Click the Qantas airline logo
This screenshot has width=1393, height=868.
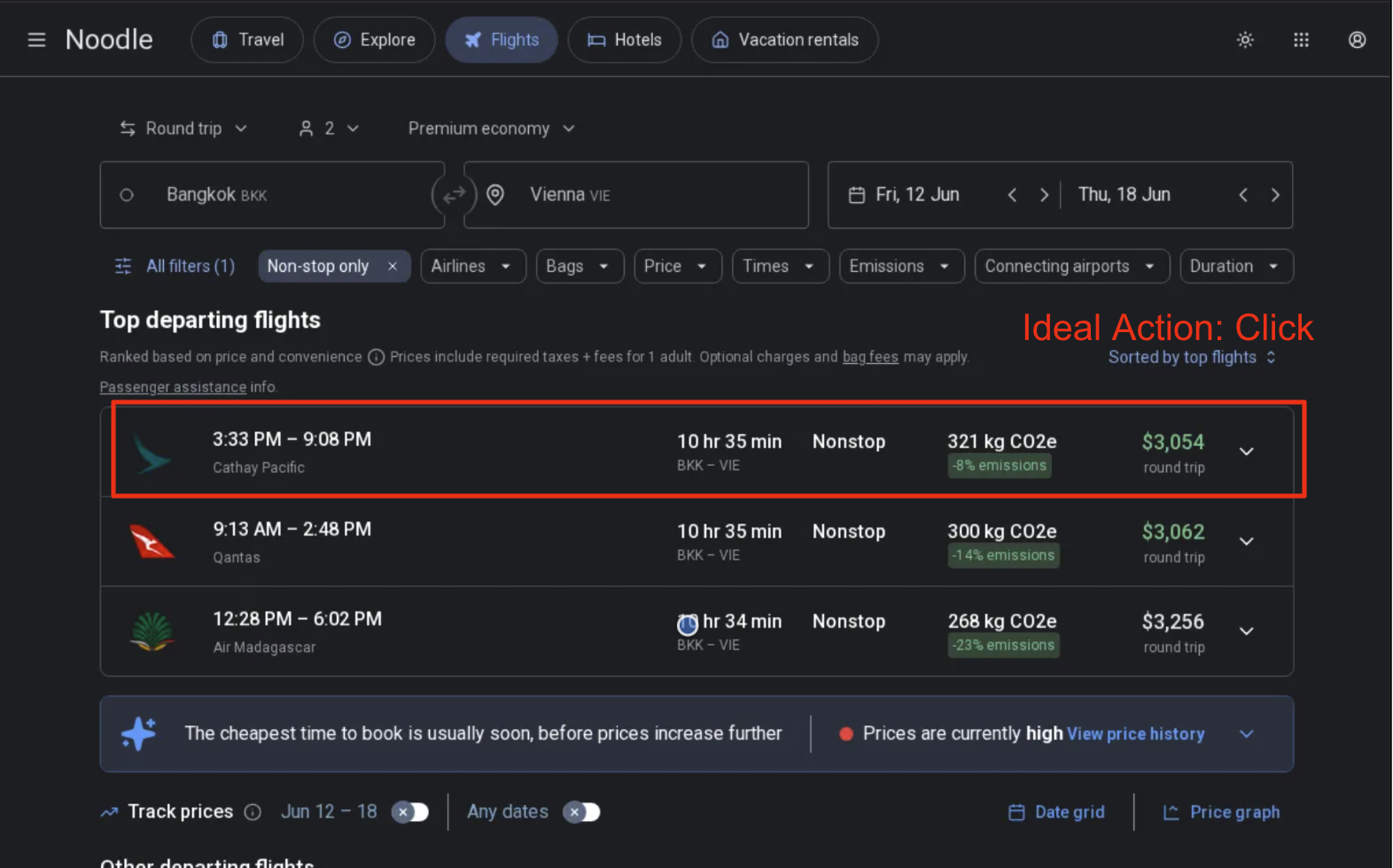(152, 542)
